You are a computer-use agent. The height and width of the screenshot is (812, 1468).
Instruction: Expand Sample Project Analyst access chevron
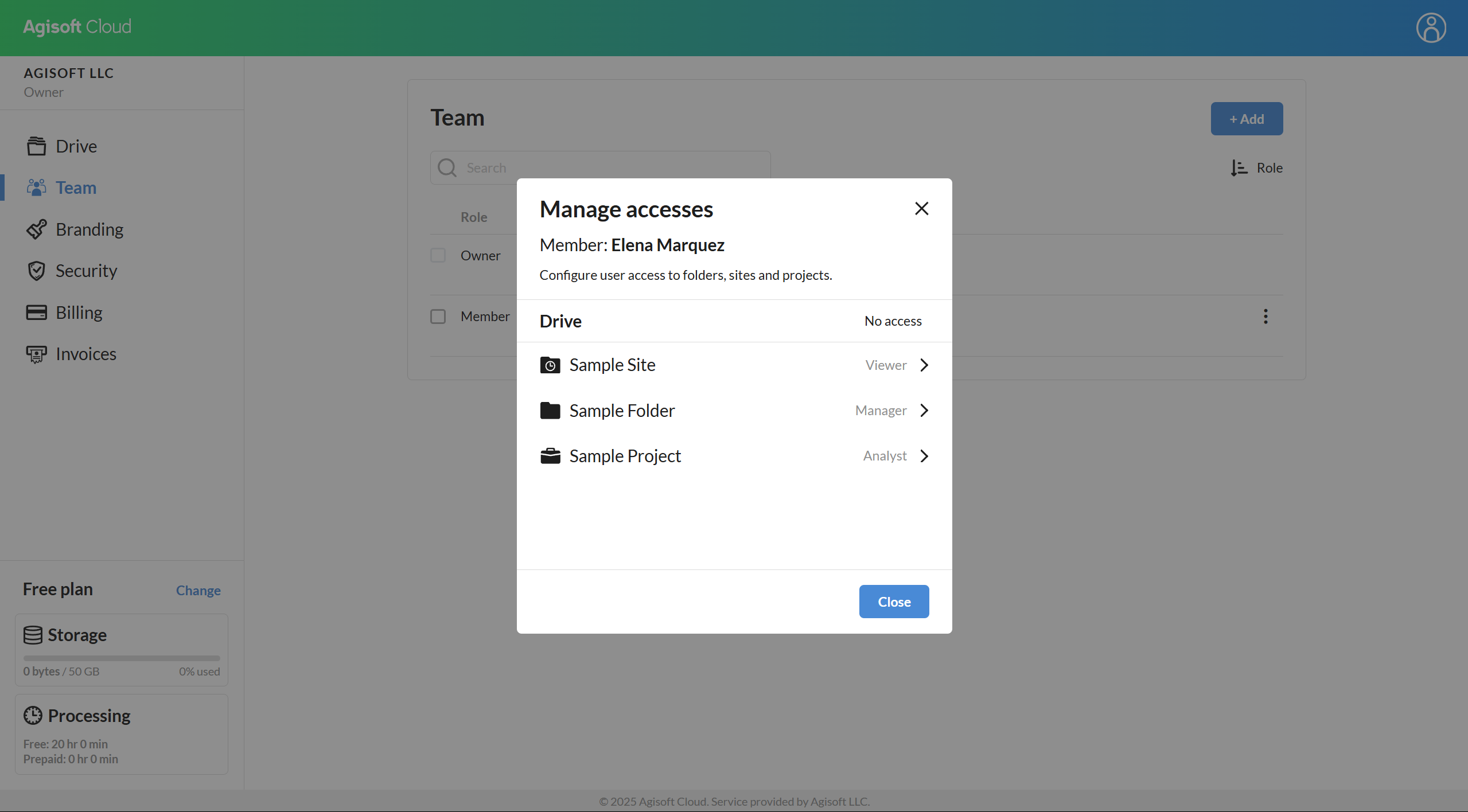point(924,456)
